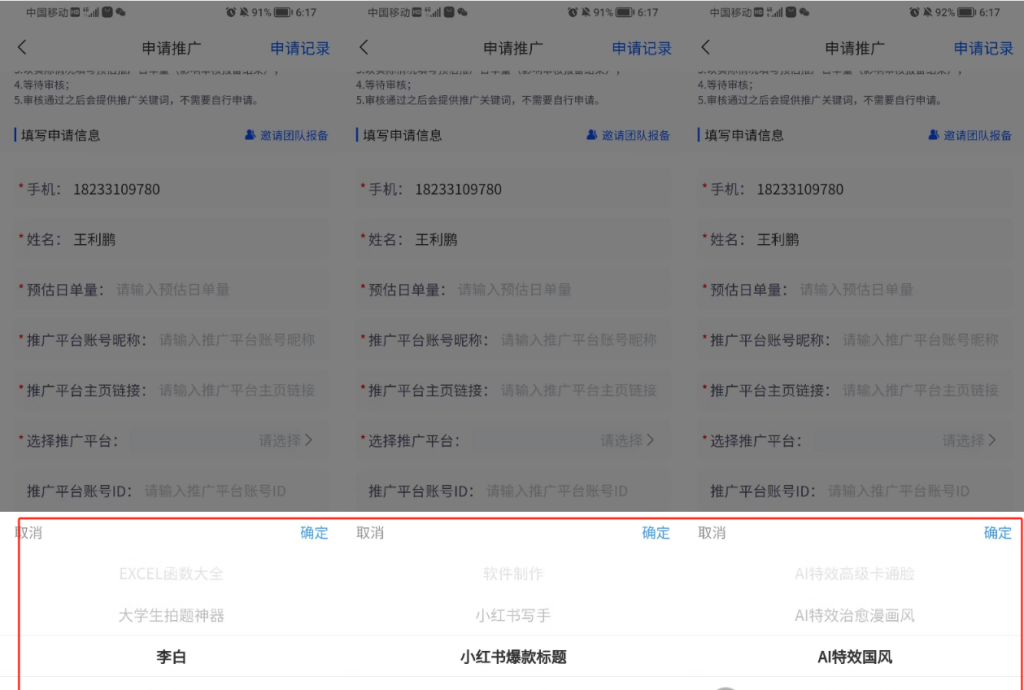Confirm the 李白 selection with its 确定 button
This screenshot has width=1024, height=690.
[314, 533]
